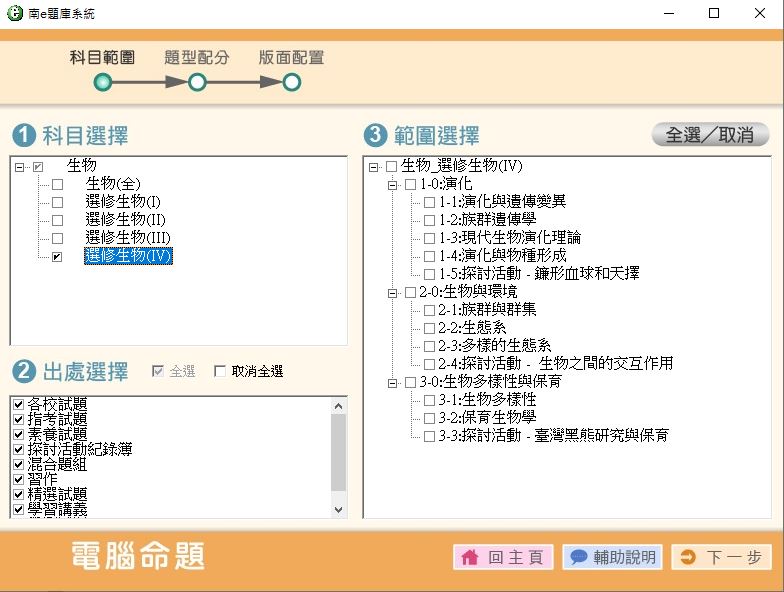This screenshot has height=592, width=784.
Task: Check the 2-0:生物與環境 checkbox
Action: (410, 292)
